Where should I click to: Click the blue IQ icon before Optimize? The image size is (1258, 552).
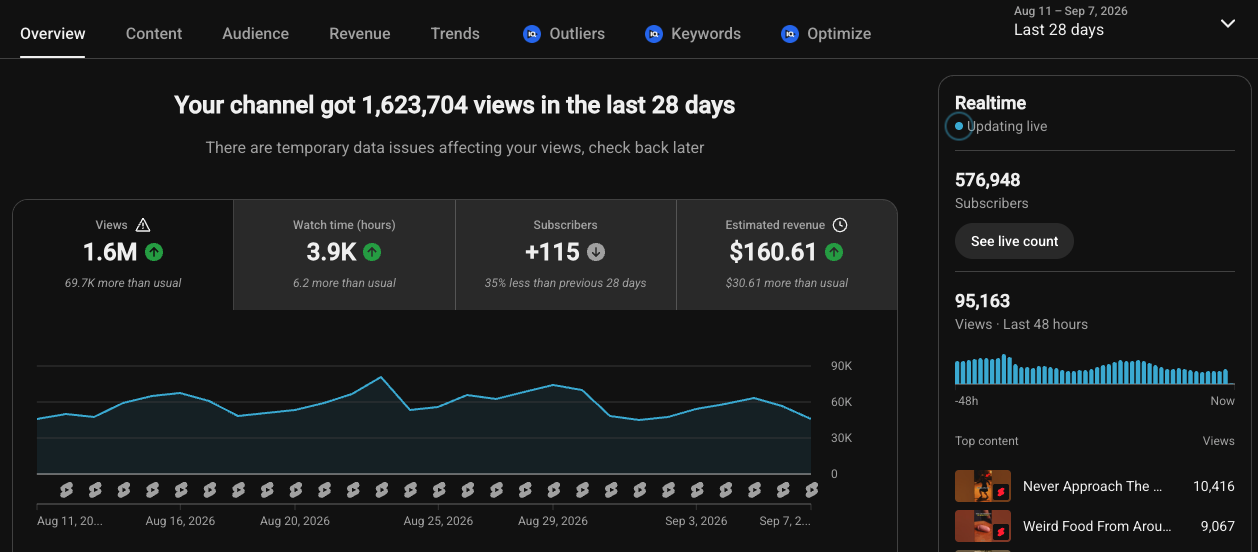click(790, 34)
